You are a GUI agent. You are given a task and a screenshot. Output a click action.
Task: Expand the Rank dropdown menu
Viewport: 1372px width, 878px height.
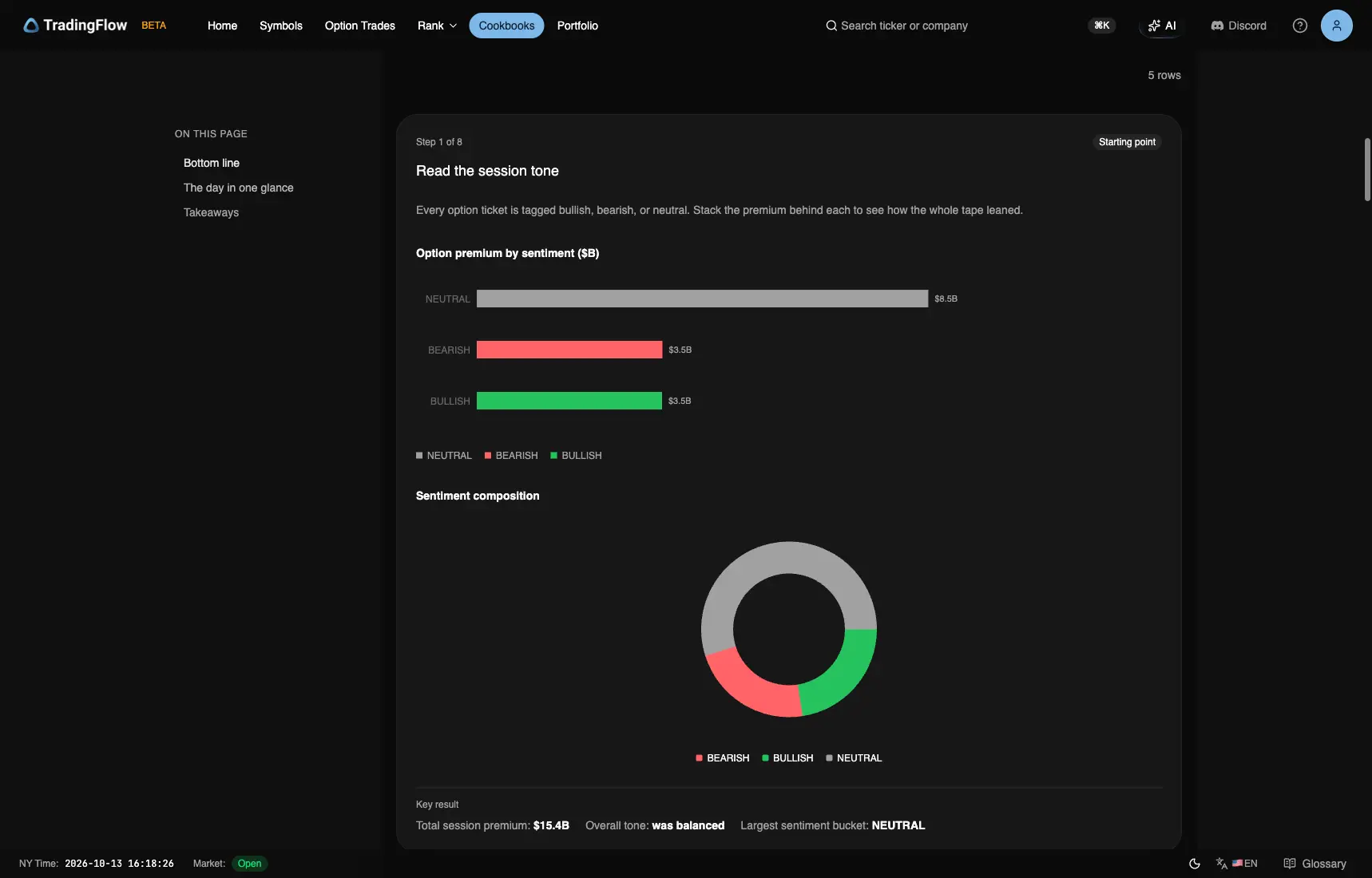click(x=437, y=26)
